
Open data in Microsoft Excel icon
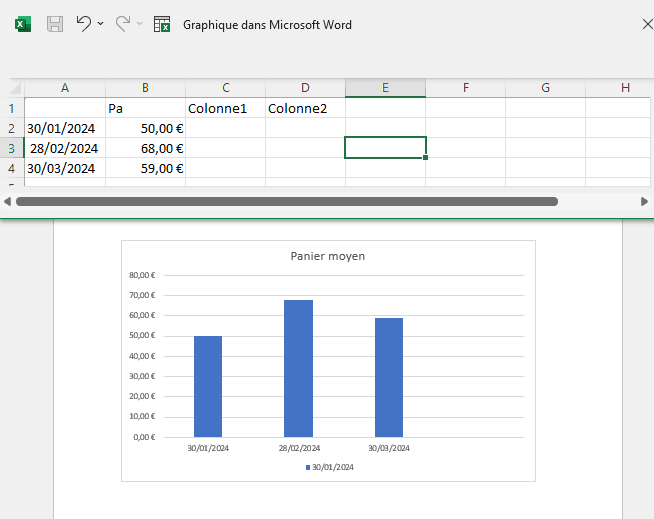pyautogui.click(x=162, y=24)
